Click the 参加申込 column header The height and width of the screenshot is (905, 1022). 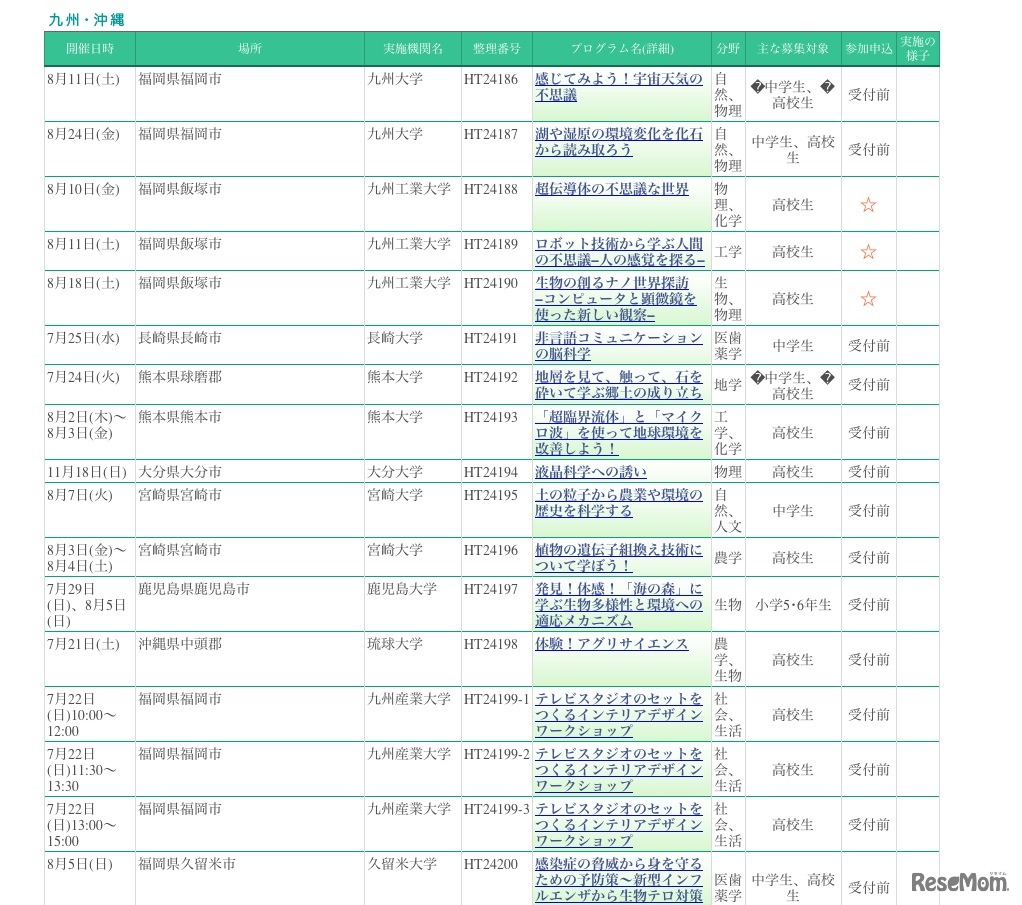tap(869, 49)
